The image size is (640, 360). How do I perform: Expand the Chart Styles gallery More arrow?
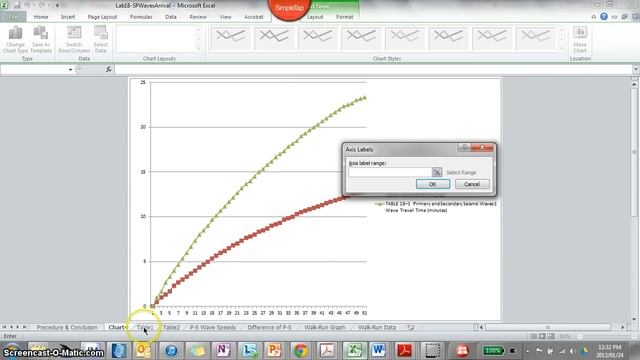562,48
